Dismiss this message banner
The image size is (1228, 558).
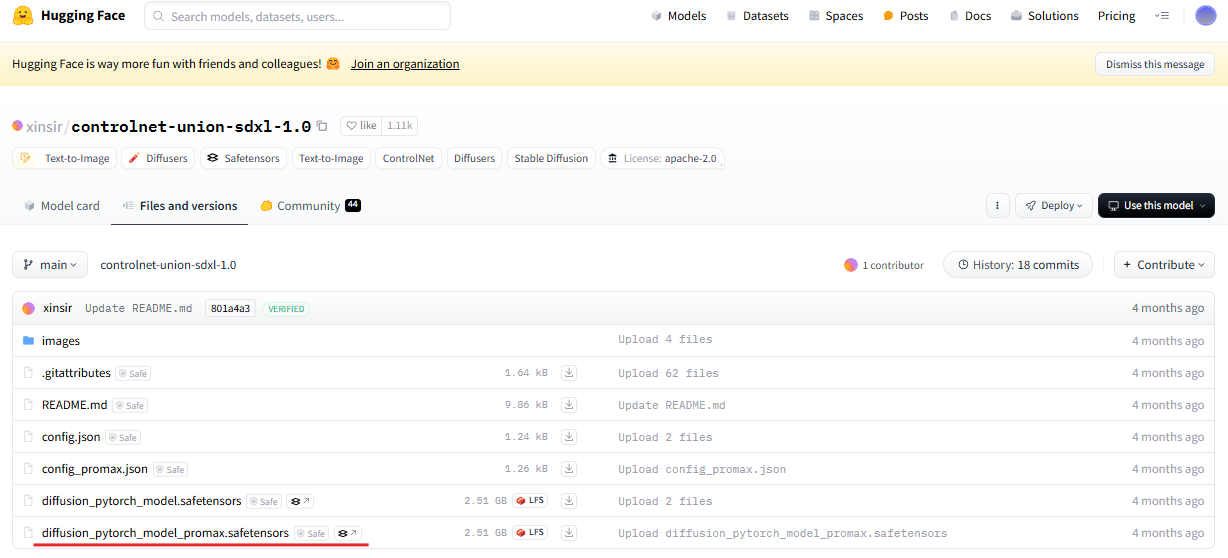click(x=1155, y=64)
